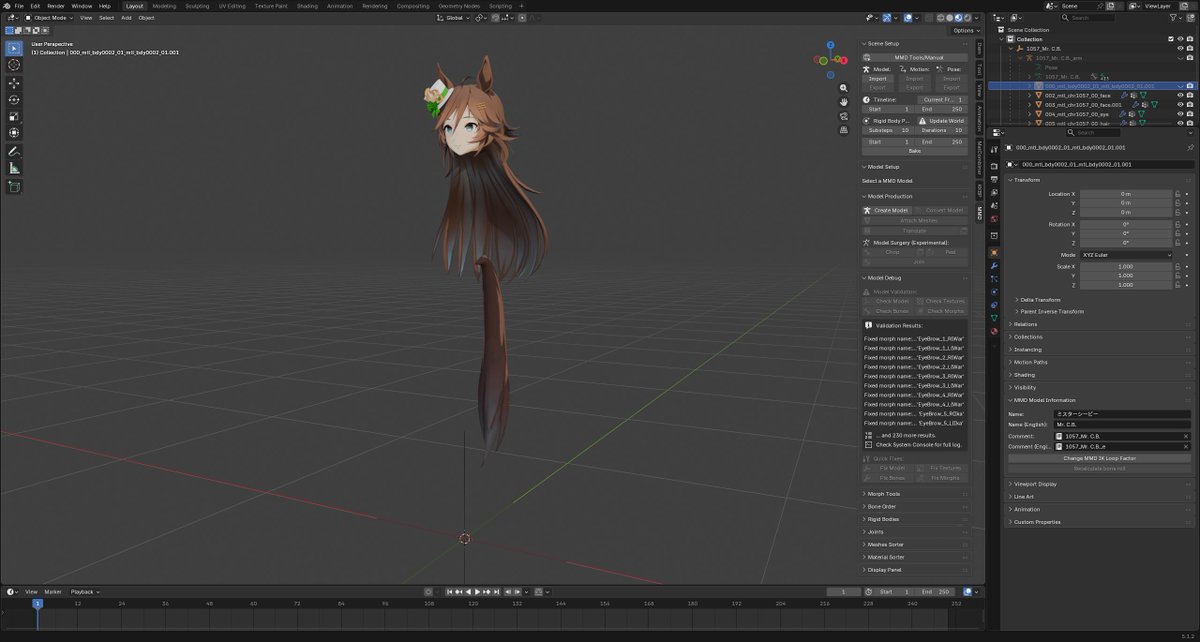1200x642 pixels.
Task: Click the Location X value field
Action: 1126,194
